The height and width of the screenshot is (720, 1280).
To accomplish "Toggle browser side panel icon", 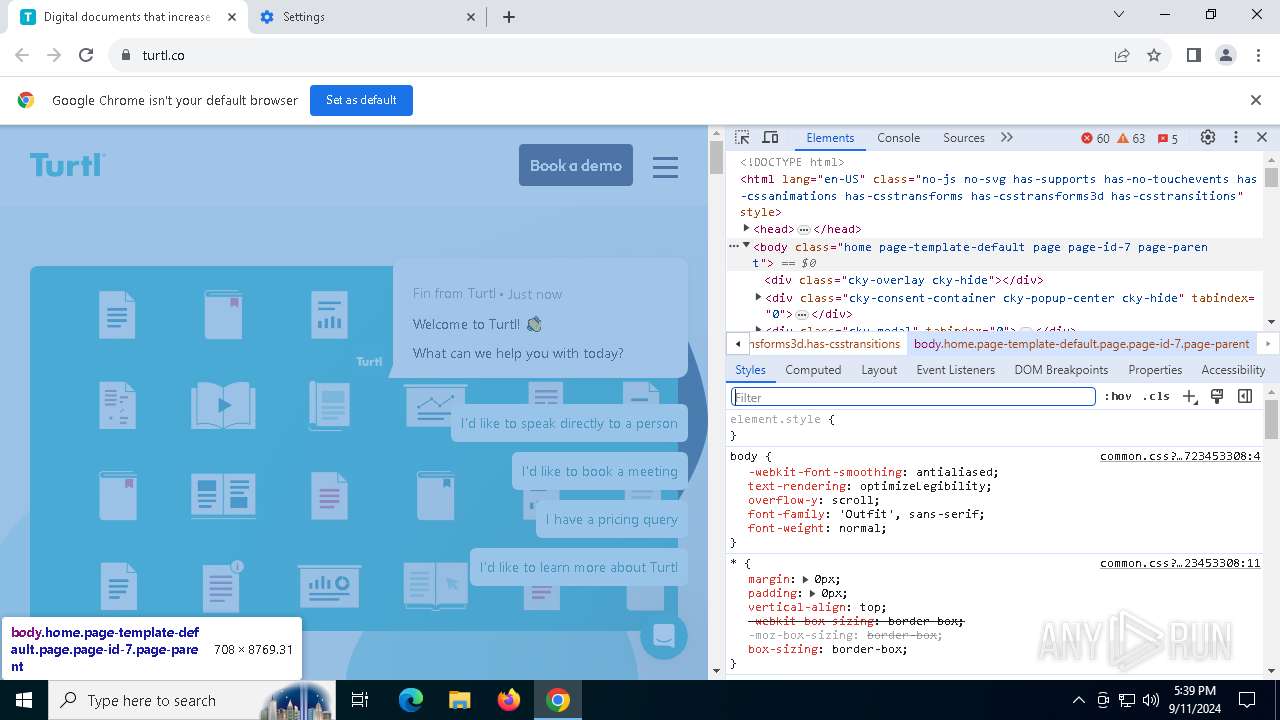I will click(1194, 55).
